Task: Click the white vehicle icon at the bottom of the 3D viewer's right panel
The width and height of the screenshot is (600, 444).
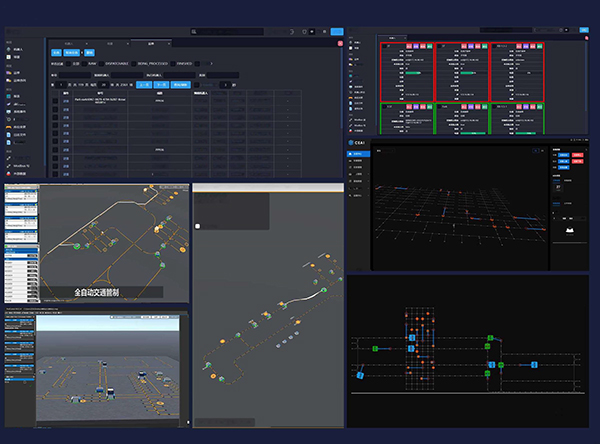Action: (x=570, y=230)
